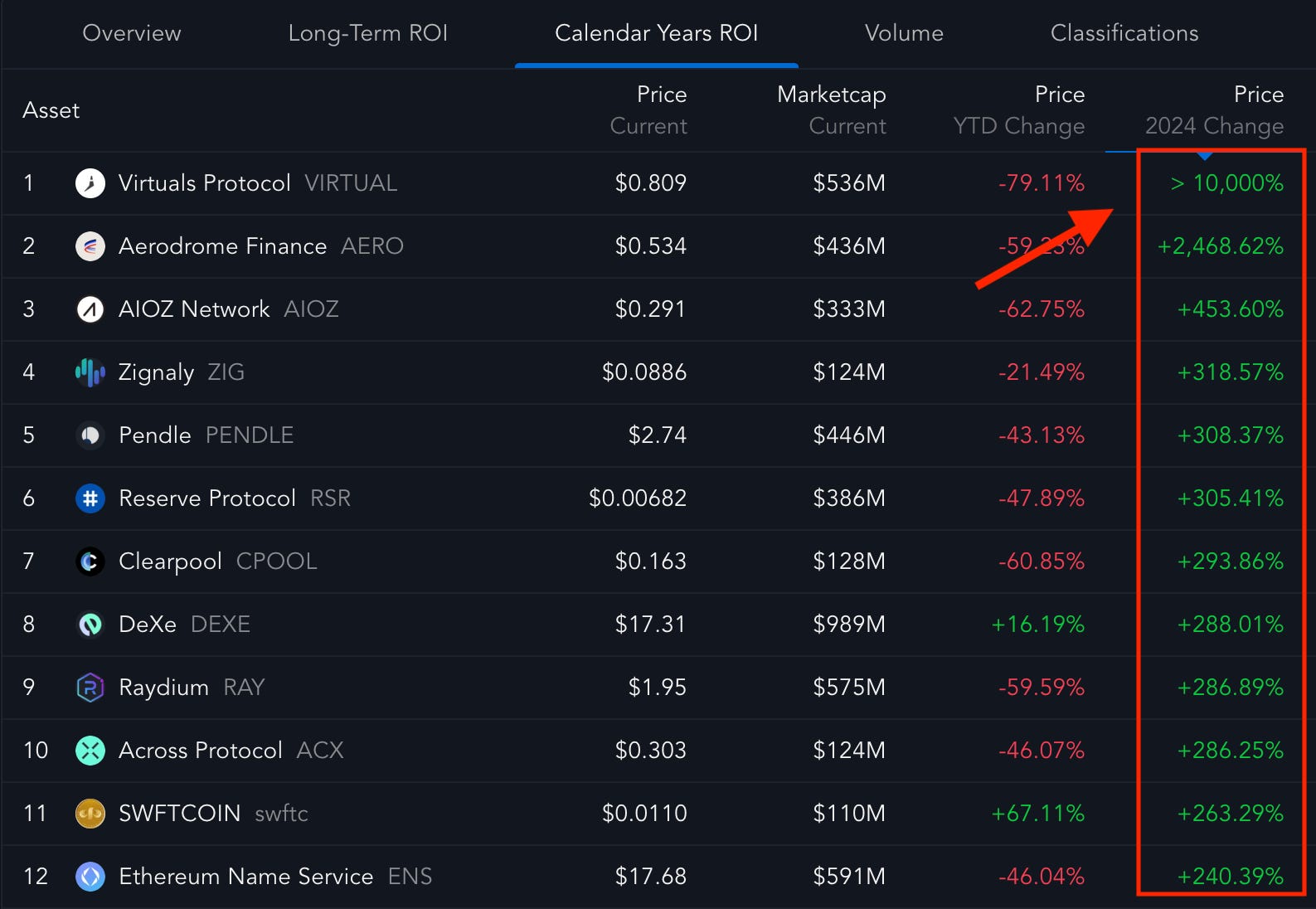1316x909 pixels.
Task: Open the Pendle asset name
Action: click(x=155, y=435)
